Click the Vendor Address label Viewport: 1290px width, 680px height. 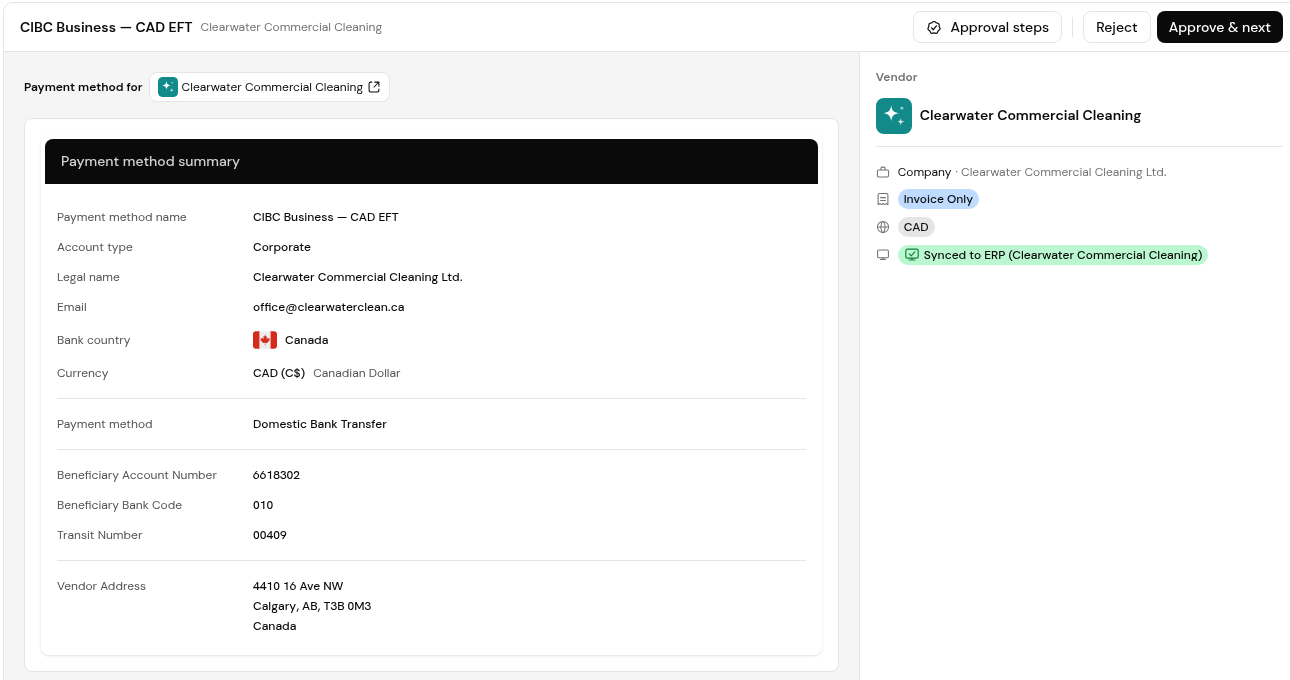101,586
